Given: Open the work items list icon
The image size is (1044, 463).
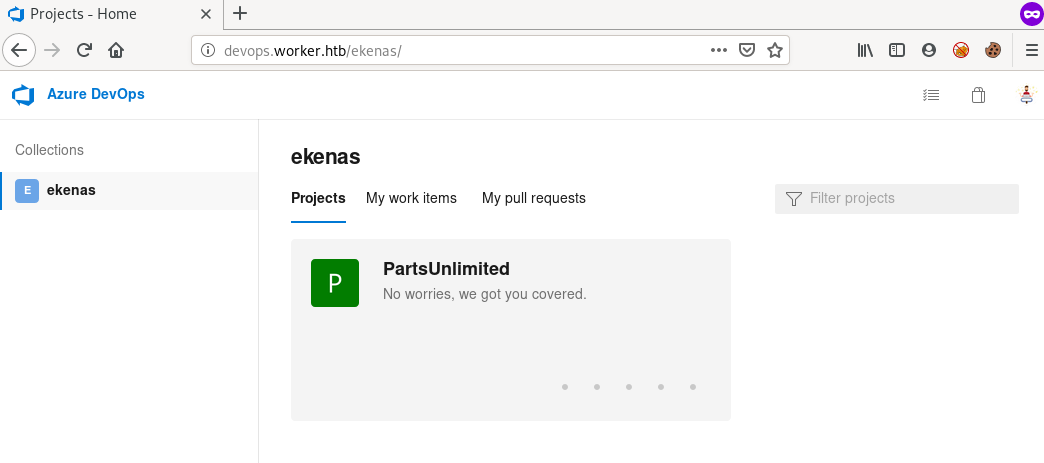Looking at the screenshot, I should [x=931, y=96].
